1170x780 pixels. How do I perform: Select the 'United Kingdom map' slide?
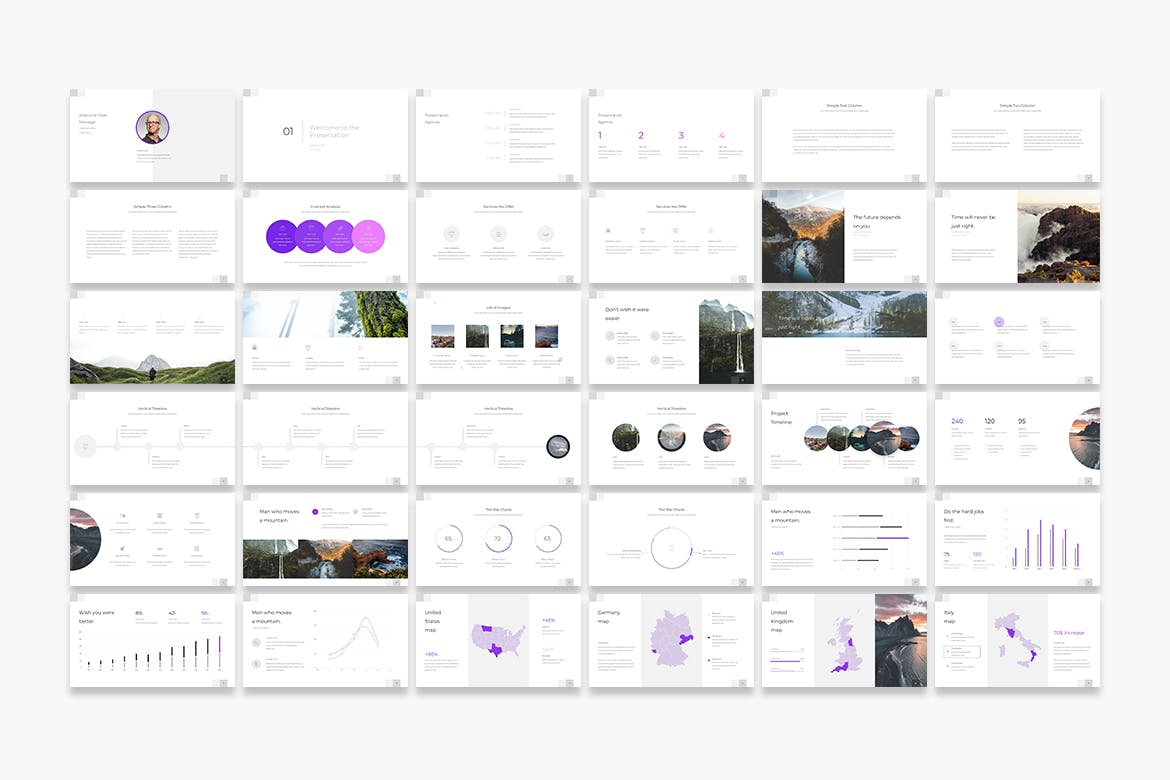pos(844,640)
